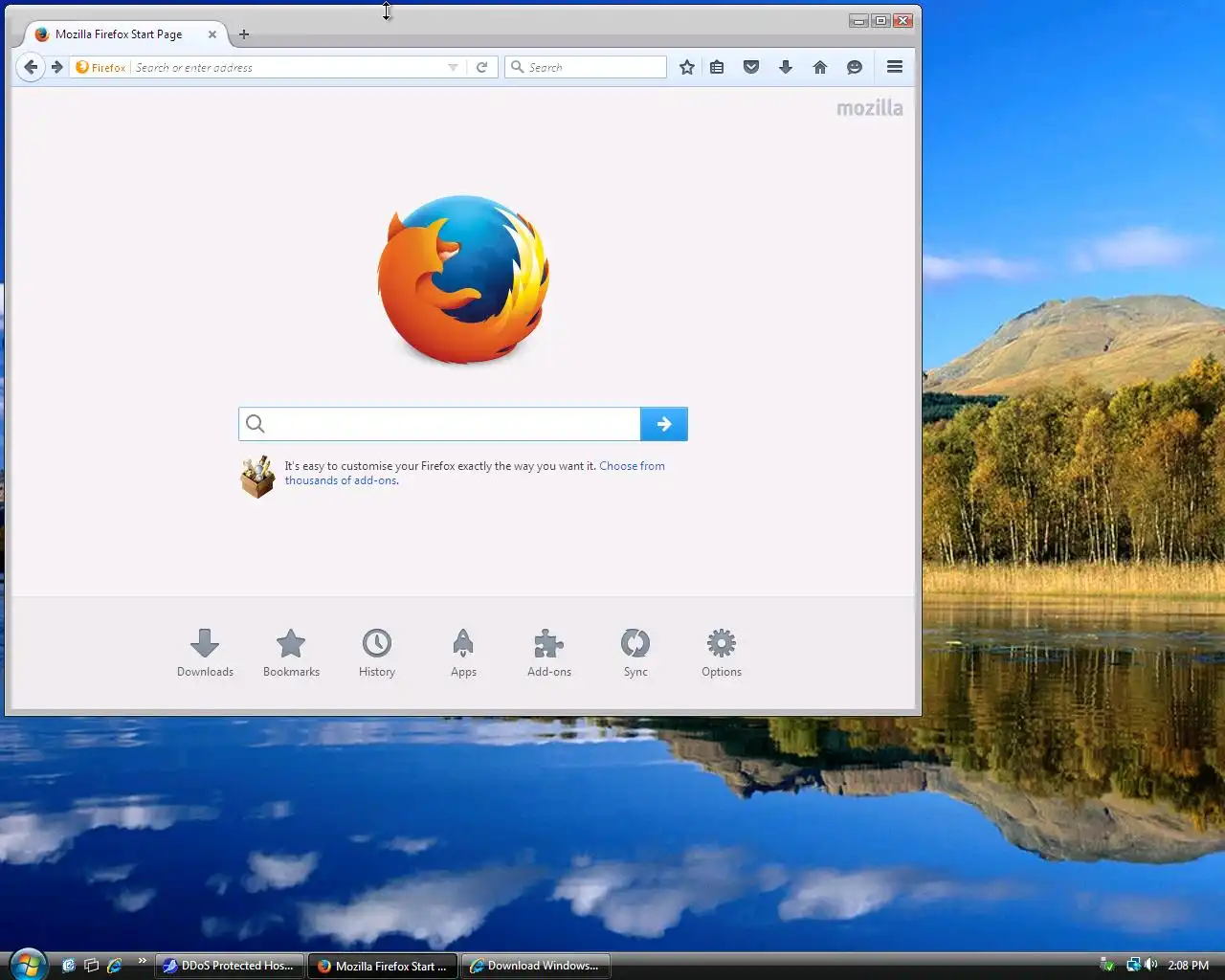Image resolution: width=1225 pixels, height=980 pixels.
Task: Go forward with the forward arrow button
Action: pos(57,67)
